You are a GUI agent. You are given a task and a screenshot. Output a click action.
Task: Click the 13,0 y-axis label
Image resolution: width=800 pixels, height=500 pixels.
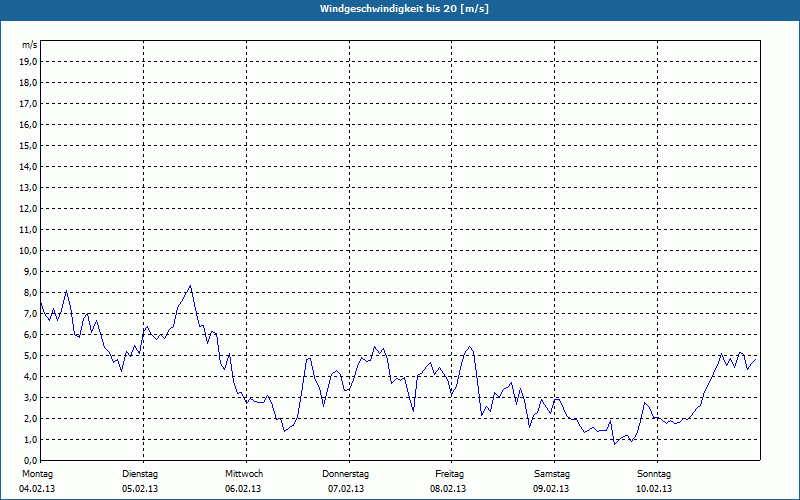point(28,187)
